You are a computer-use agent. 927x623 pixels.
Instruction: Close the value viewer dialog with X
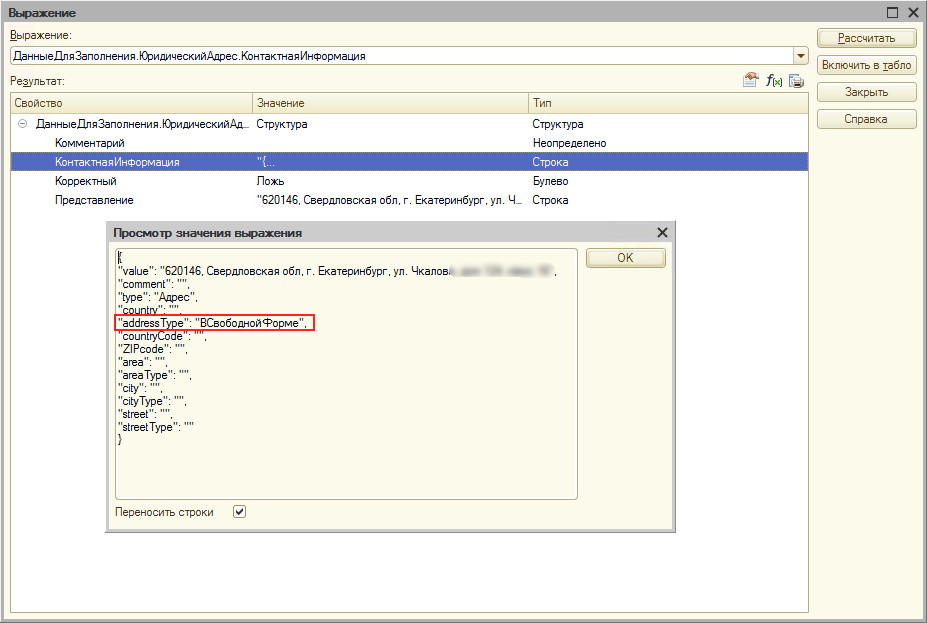(662, 233)
